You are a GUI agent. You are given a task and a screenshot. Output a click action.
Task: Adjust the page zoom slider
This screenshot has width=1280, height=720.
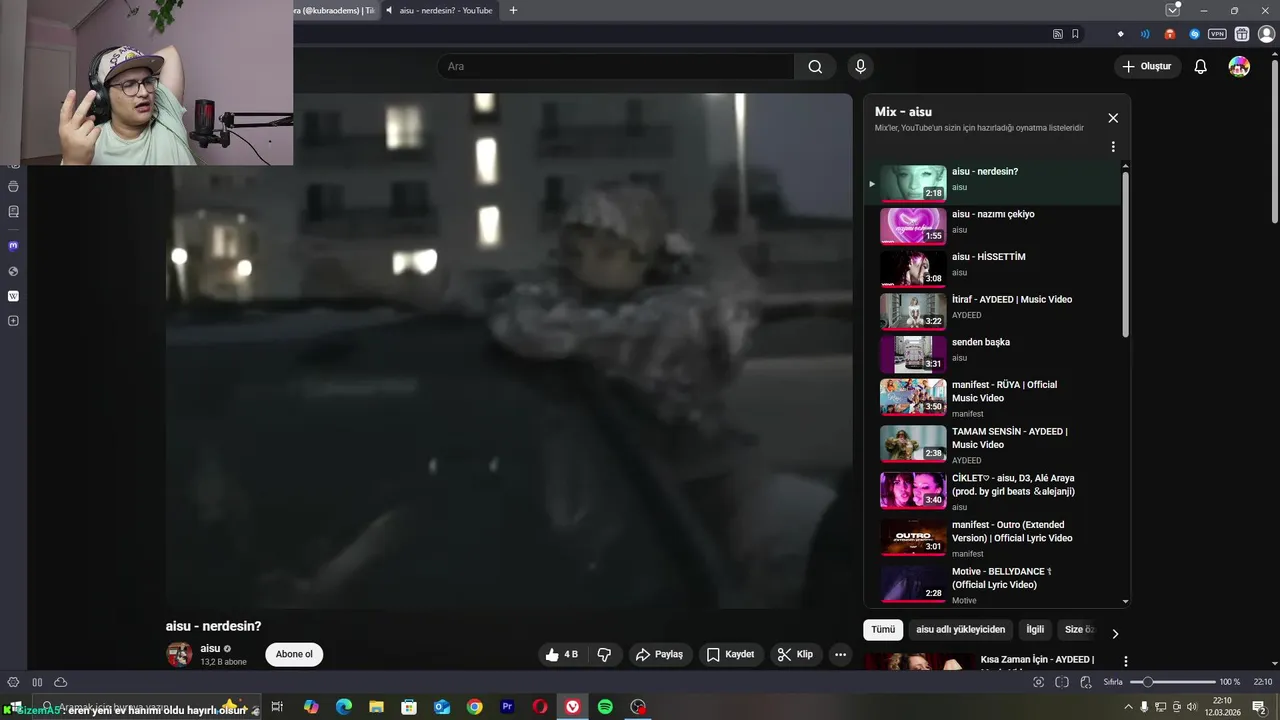click(1172, 682)
